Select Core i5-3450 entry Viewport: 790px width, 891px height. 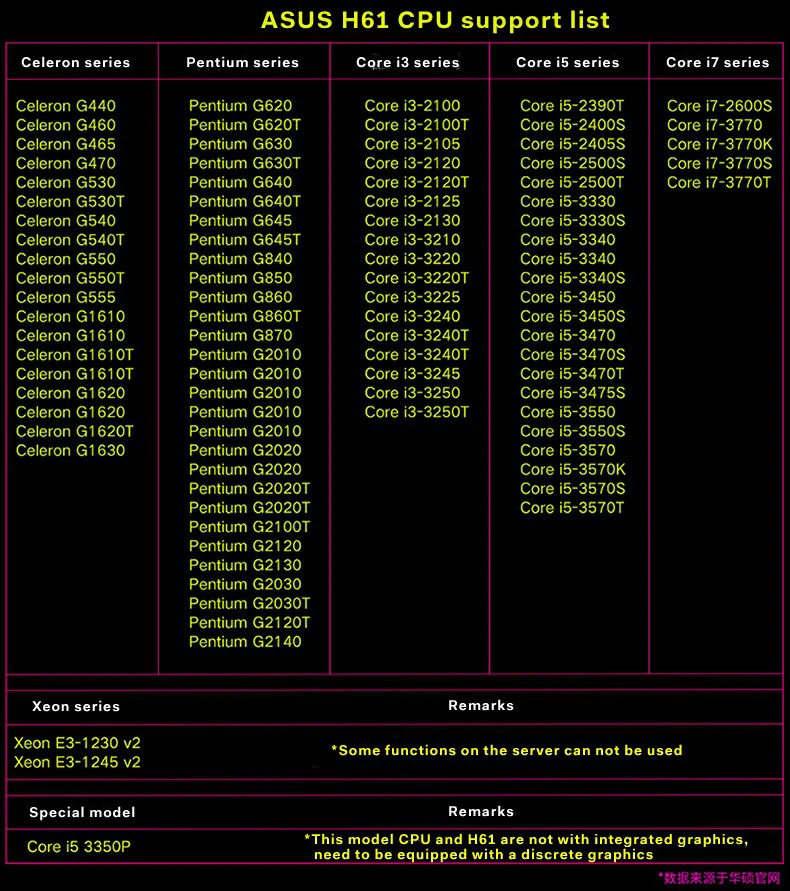tap(568, 297)
